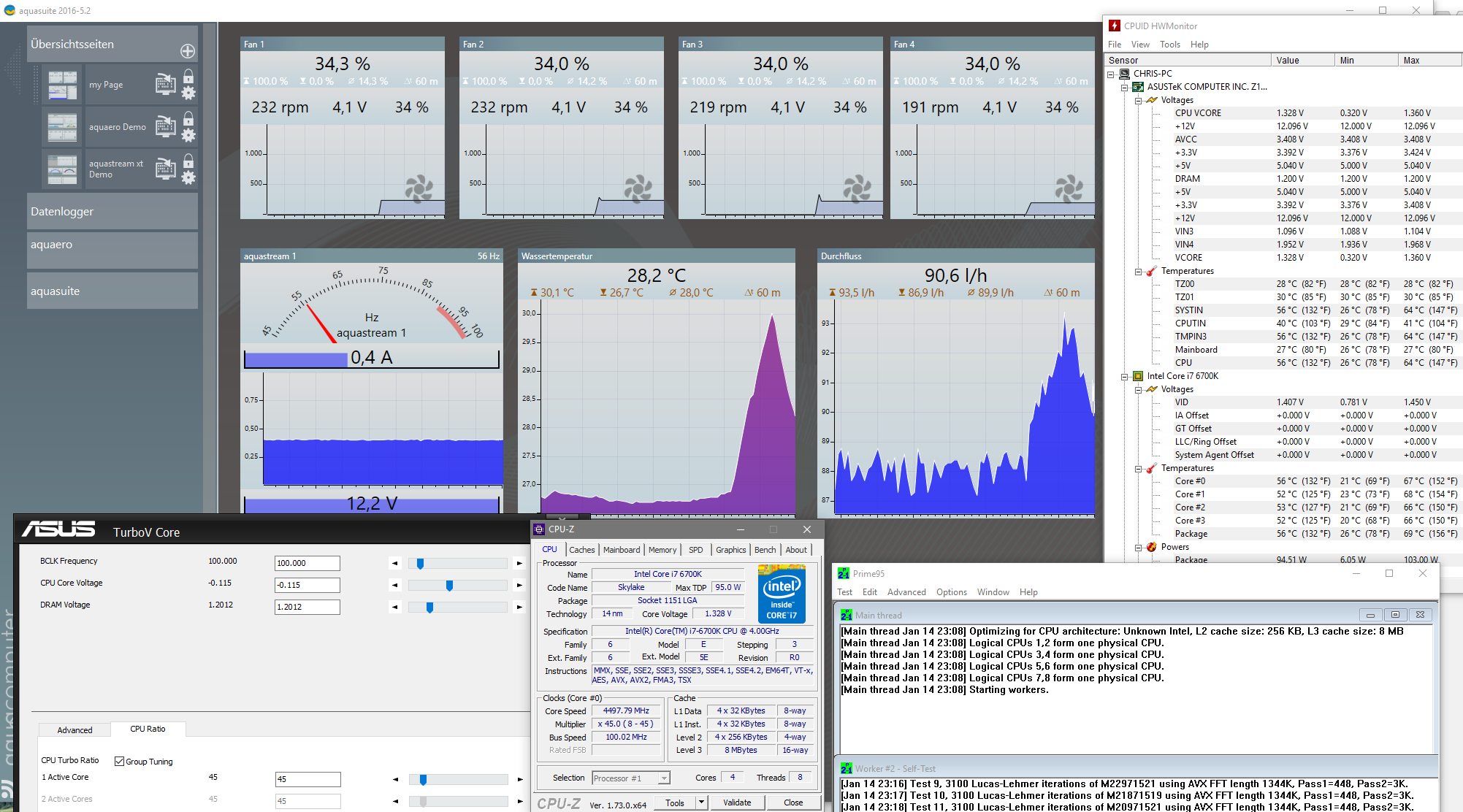Click the lock icon for my Page
The height and width of the screenshot is (812, 1463).
[x=188, y=76]
